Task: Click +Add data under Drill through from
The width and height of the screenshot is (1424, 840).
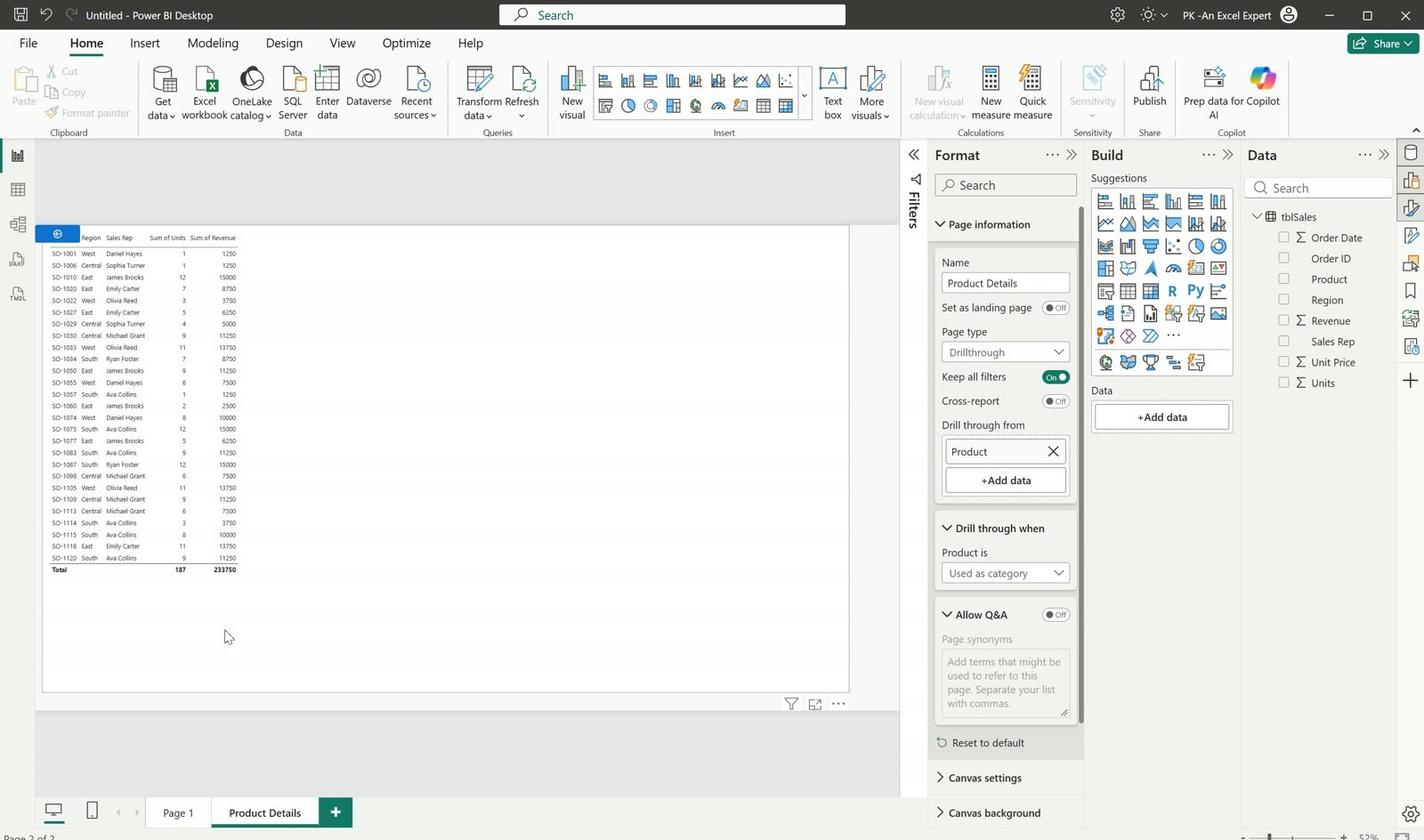Action: pos(1006,481)
